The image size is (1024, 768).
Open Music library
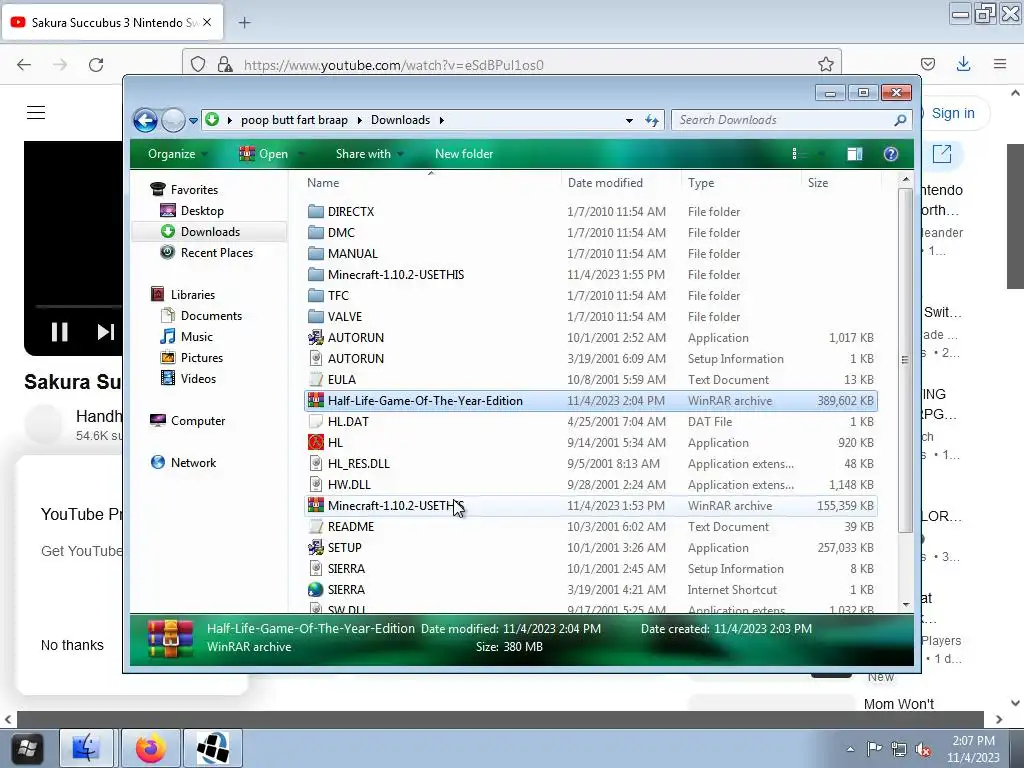coord(197,337)
